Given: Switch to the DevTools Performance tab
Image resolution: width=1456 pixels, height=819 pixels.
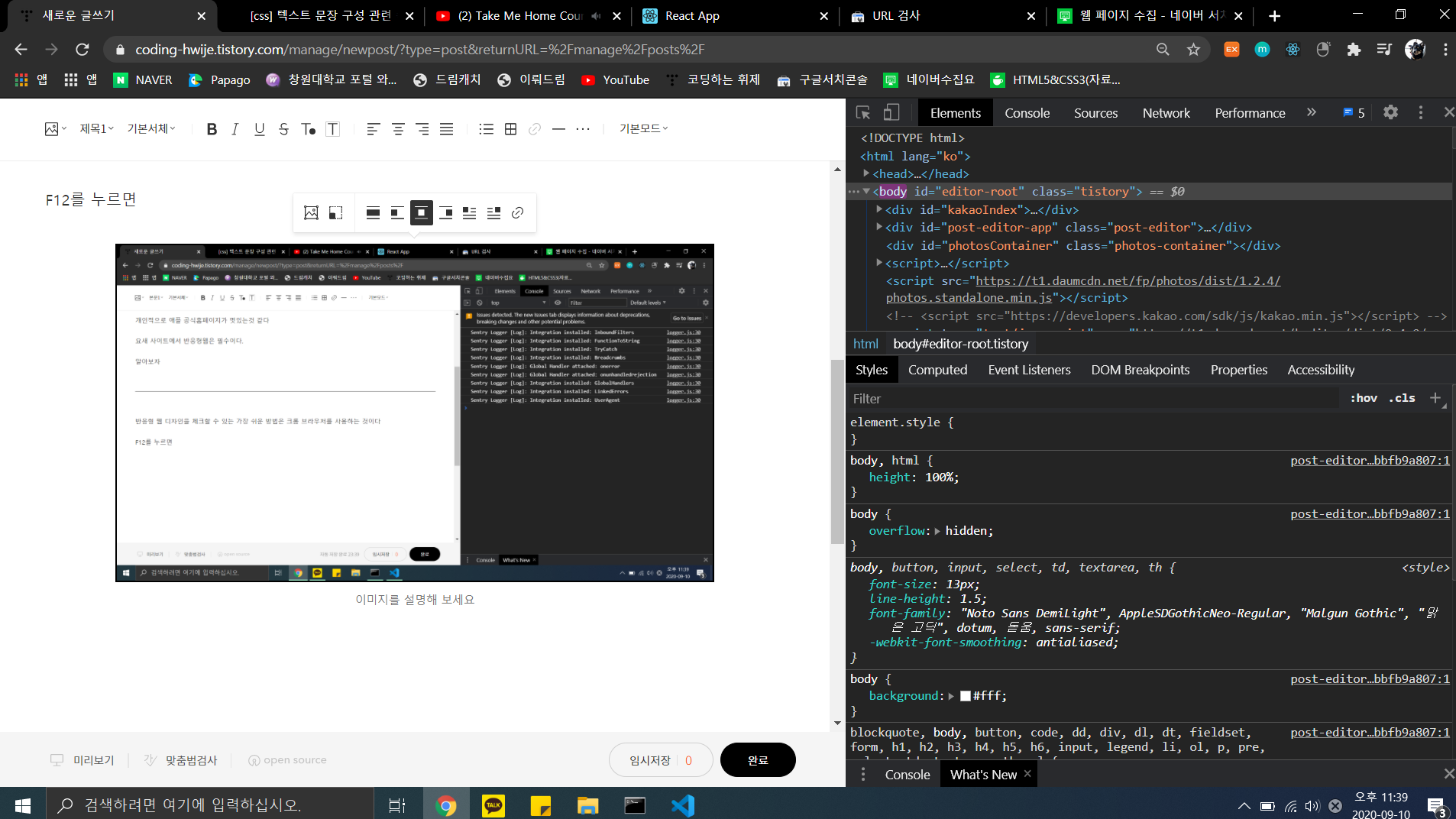Looking at the screenshot, I should (1250, 113).
